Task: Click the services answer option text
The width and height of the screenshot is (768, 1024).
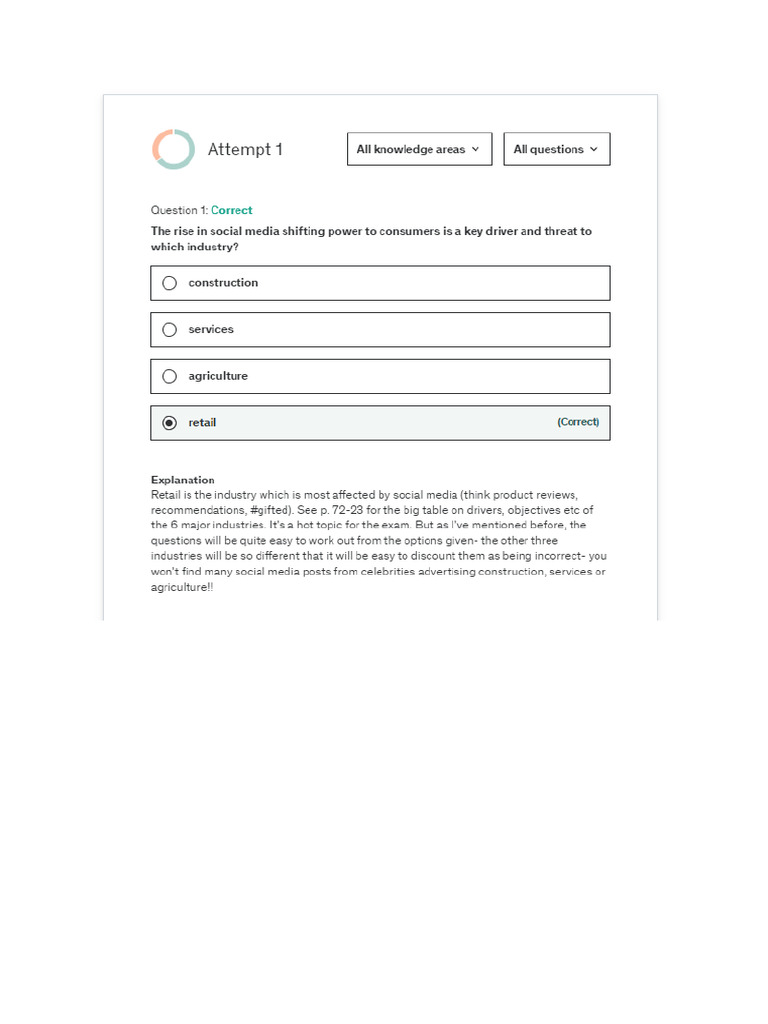Action: pos(211,330)
